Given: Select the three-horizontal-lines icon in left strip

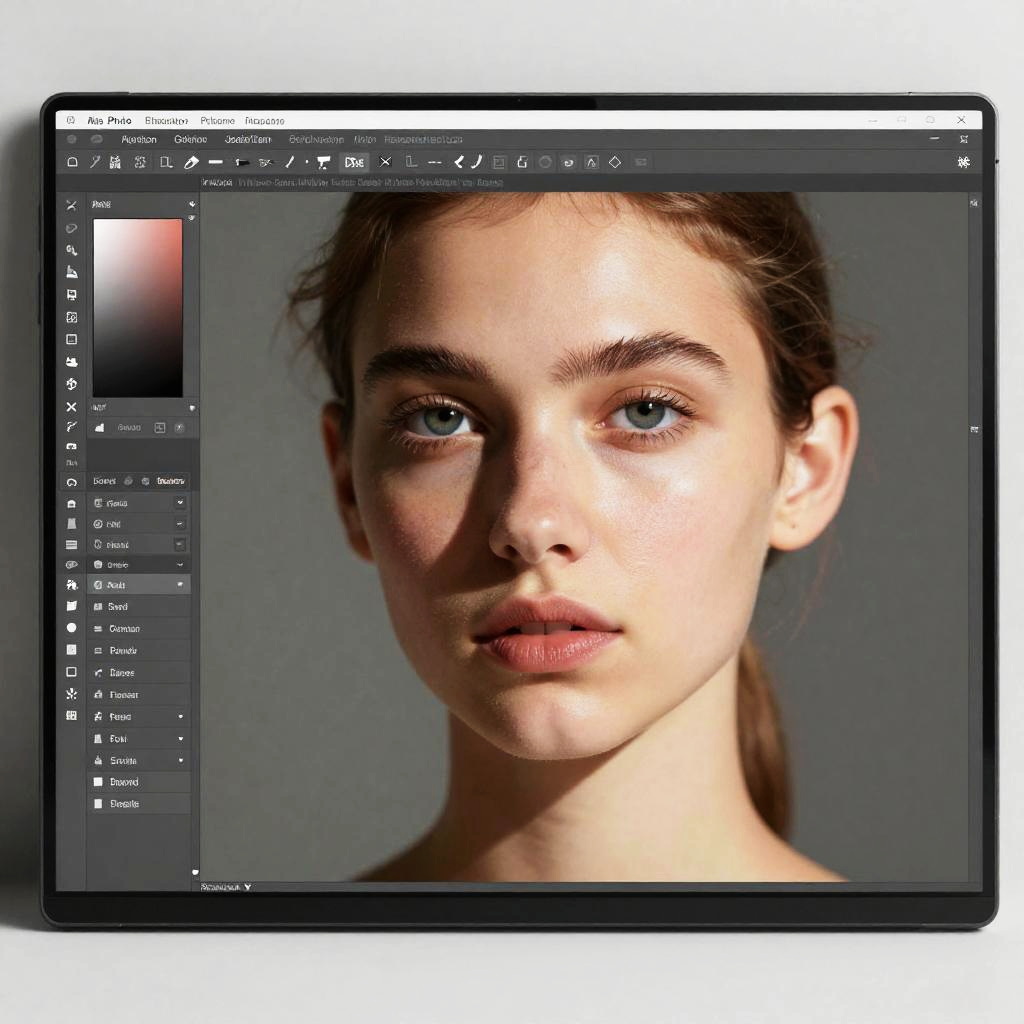Looking at the screenshot, I should click(x=71, y=545).
